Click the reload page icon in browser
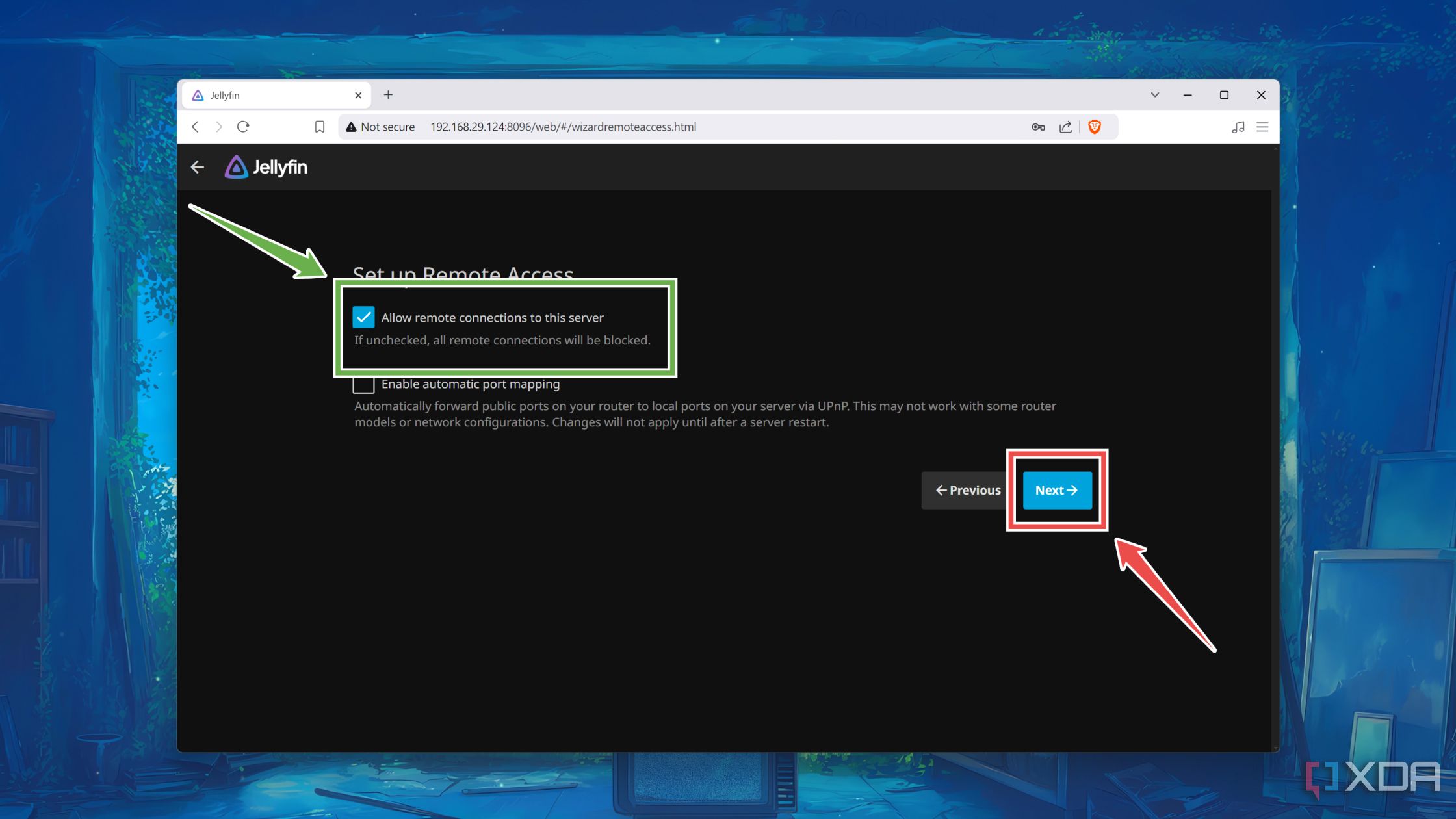Viewport: 1456px width, 819px height. (243, 126)
